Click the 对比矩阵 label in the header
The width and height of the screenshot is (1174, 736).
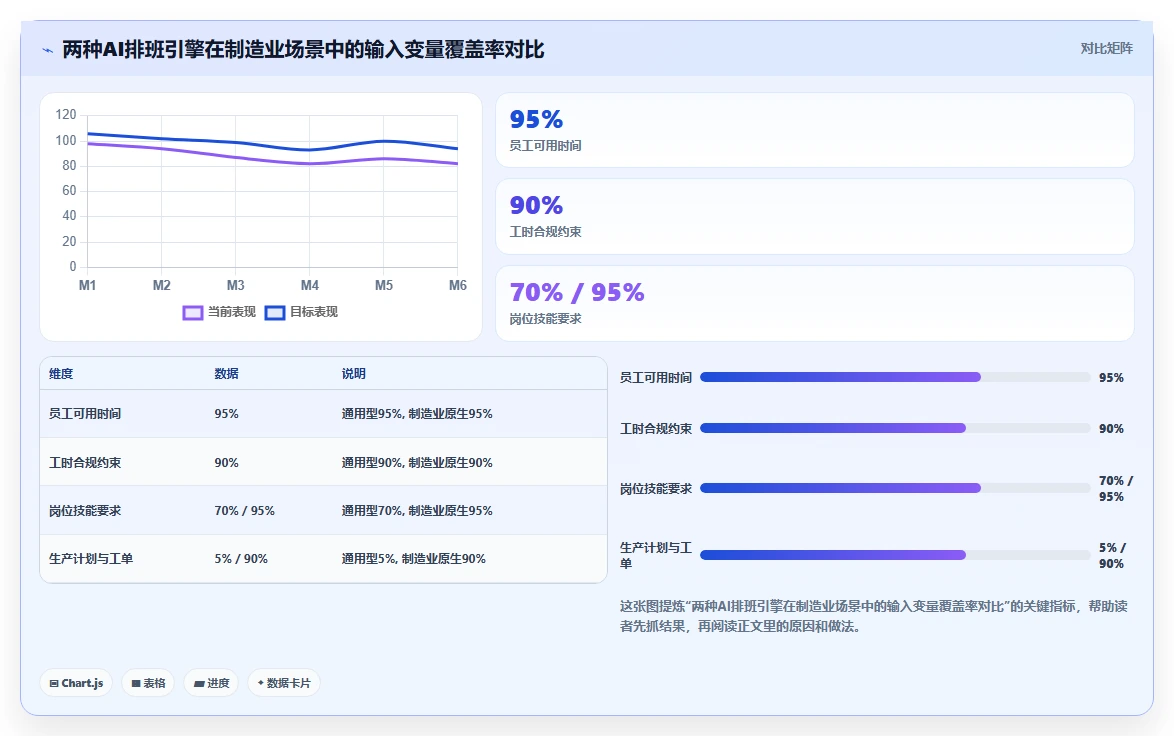(1106, 49)
